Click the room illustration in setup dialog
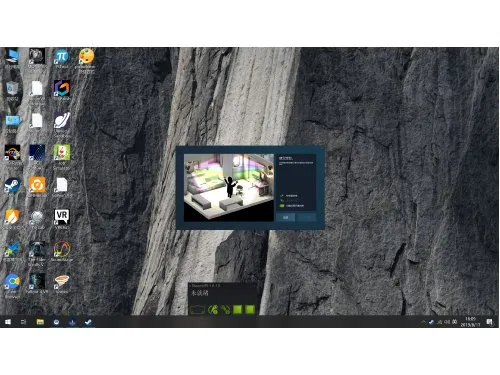Image resolution: width=500 pixels, height=375 pixels. point(229,188)
